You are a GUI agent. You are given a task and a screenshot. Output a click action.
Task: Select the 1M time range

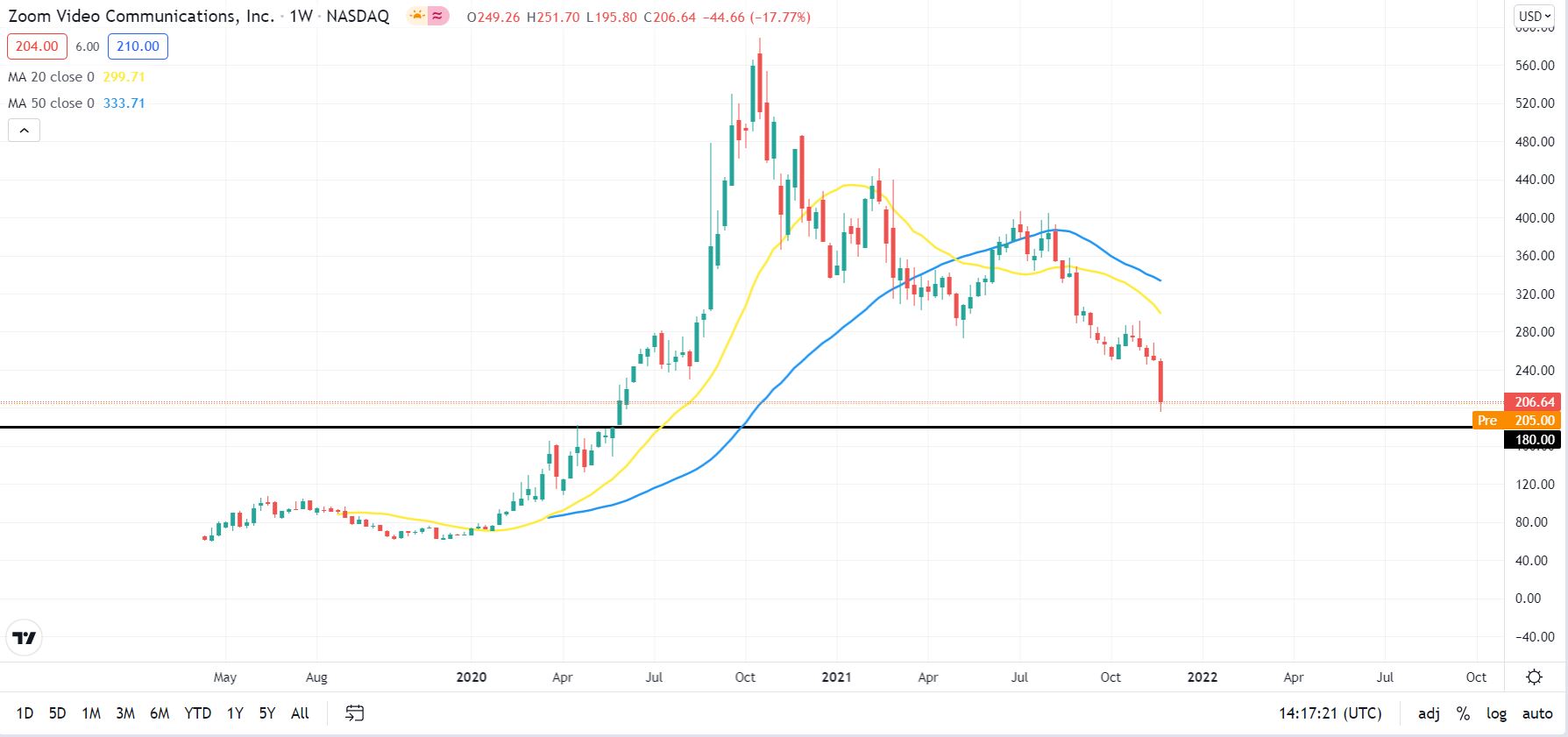[x=91, y=713]
